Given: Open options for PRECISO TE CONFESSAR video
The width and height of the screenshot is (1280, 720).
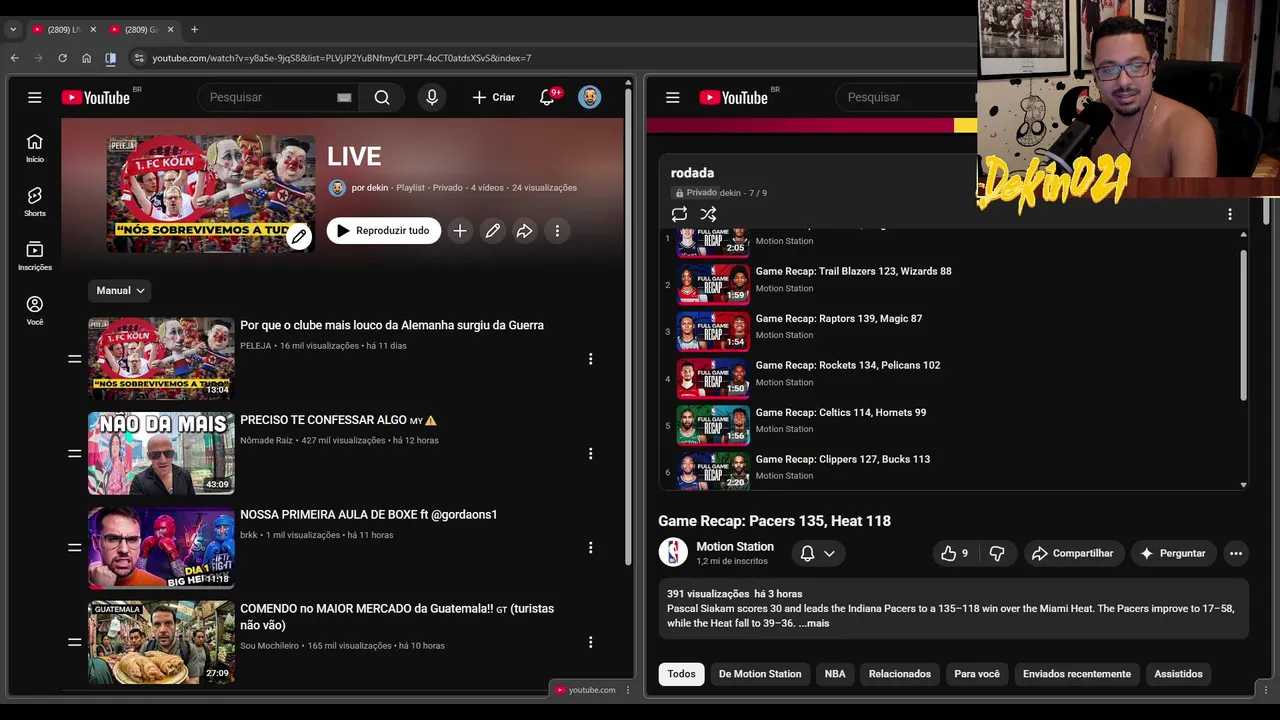Looking at the screenshot, I should click(x=590, y=453).
